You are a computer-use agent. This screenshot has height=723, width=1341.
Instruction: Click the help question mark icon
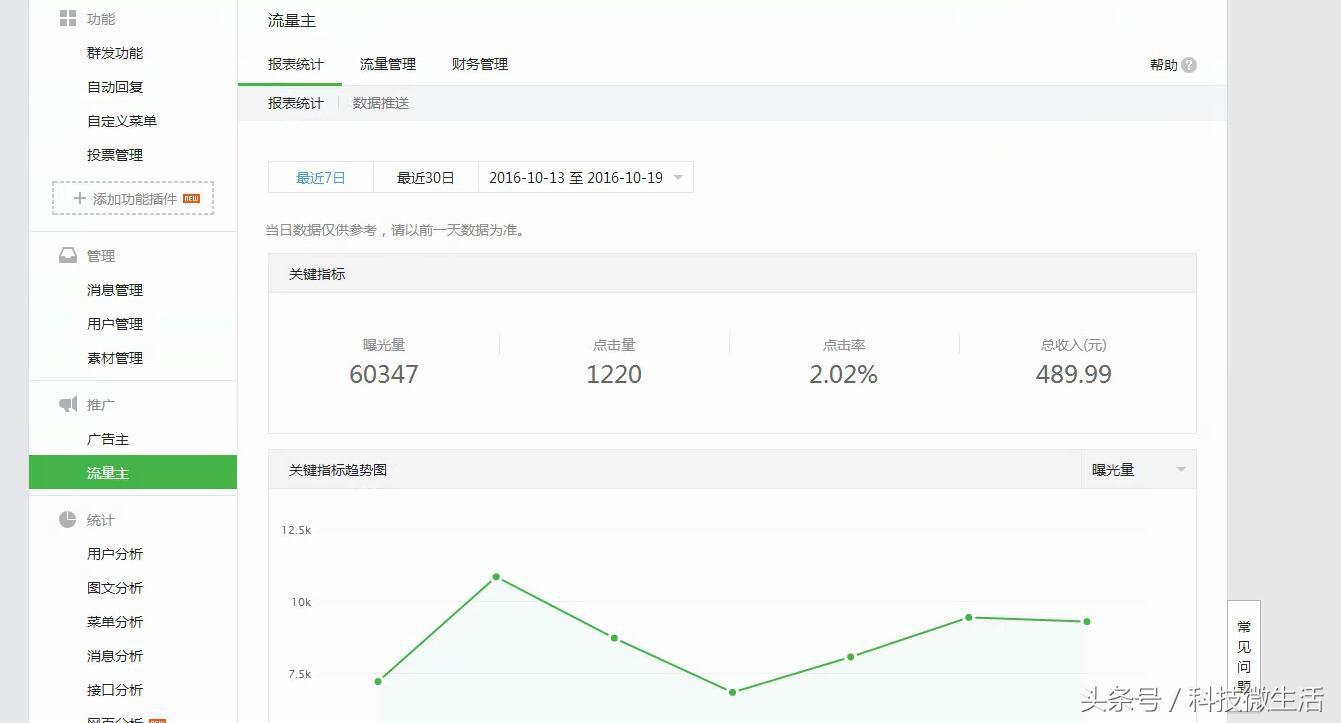click(1189, 65)
